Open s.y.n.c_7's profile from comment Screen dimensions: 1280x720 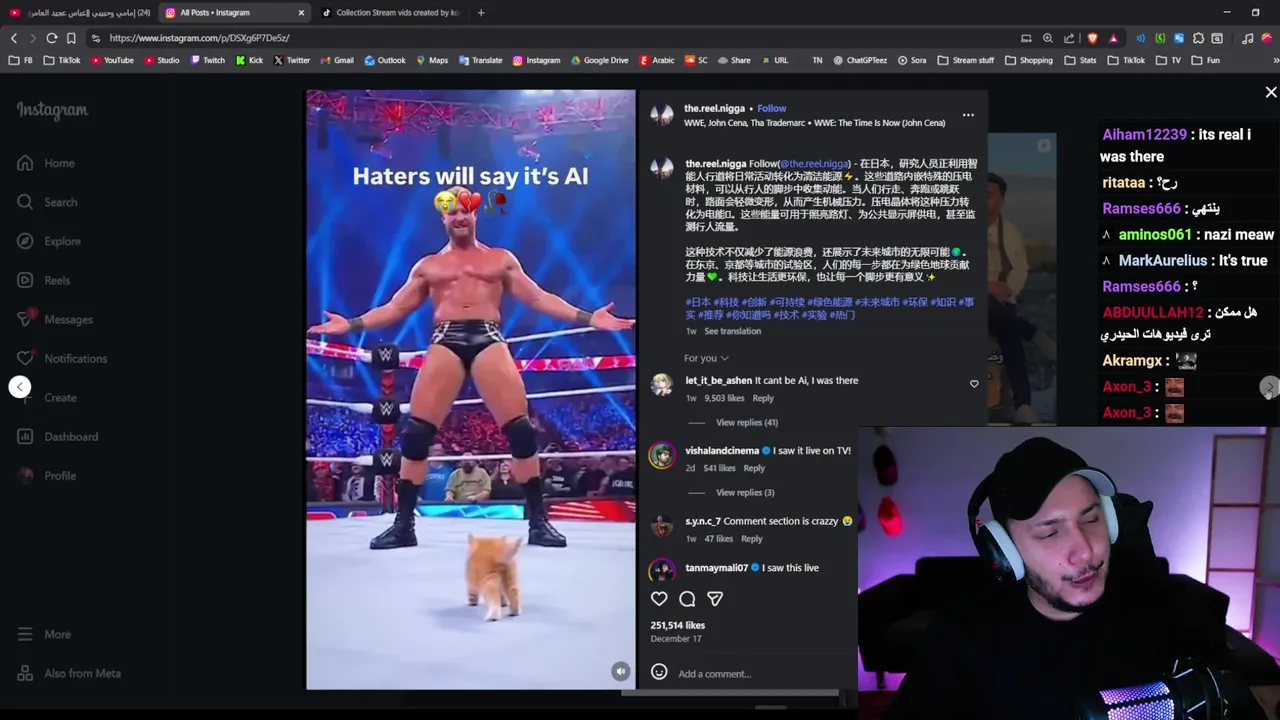point(703,521)
